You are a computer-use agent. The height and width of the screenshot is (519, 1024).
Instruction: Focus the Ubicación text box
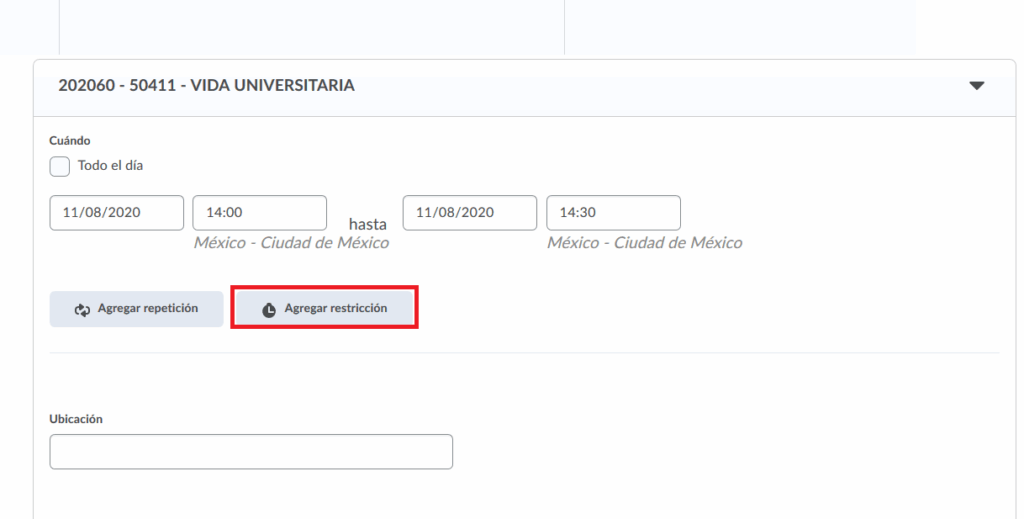[250, 452]
